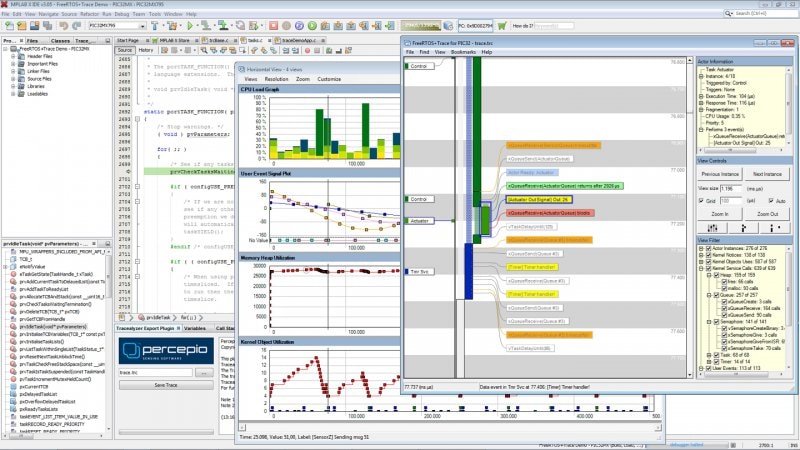Uncheck the malloc calls filter checkbox
The width and height of the screenshot is (800, 450).
click(x=724, y=288)
